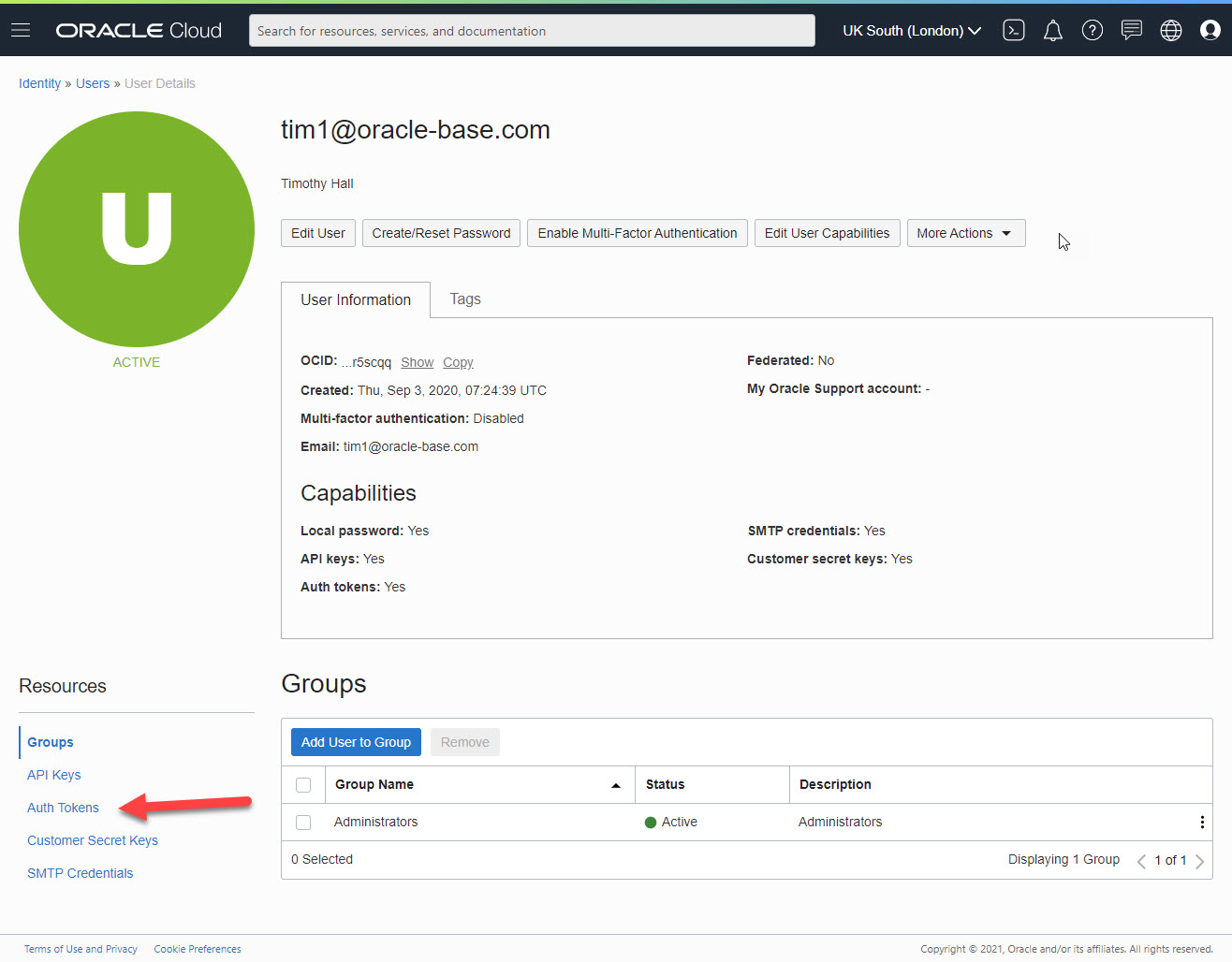Screen dimensions: 1232x962
Task: Click the Timothy Hall description text
Action: pyautogui.click(x=317, y=183)
